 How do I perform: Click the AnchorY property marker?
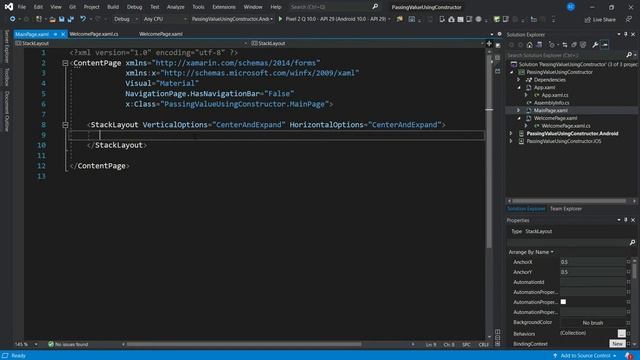coord(629,272)
